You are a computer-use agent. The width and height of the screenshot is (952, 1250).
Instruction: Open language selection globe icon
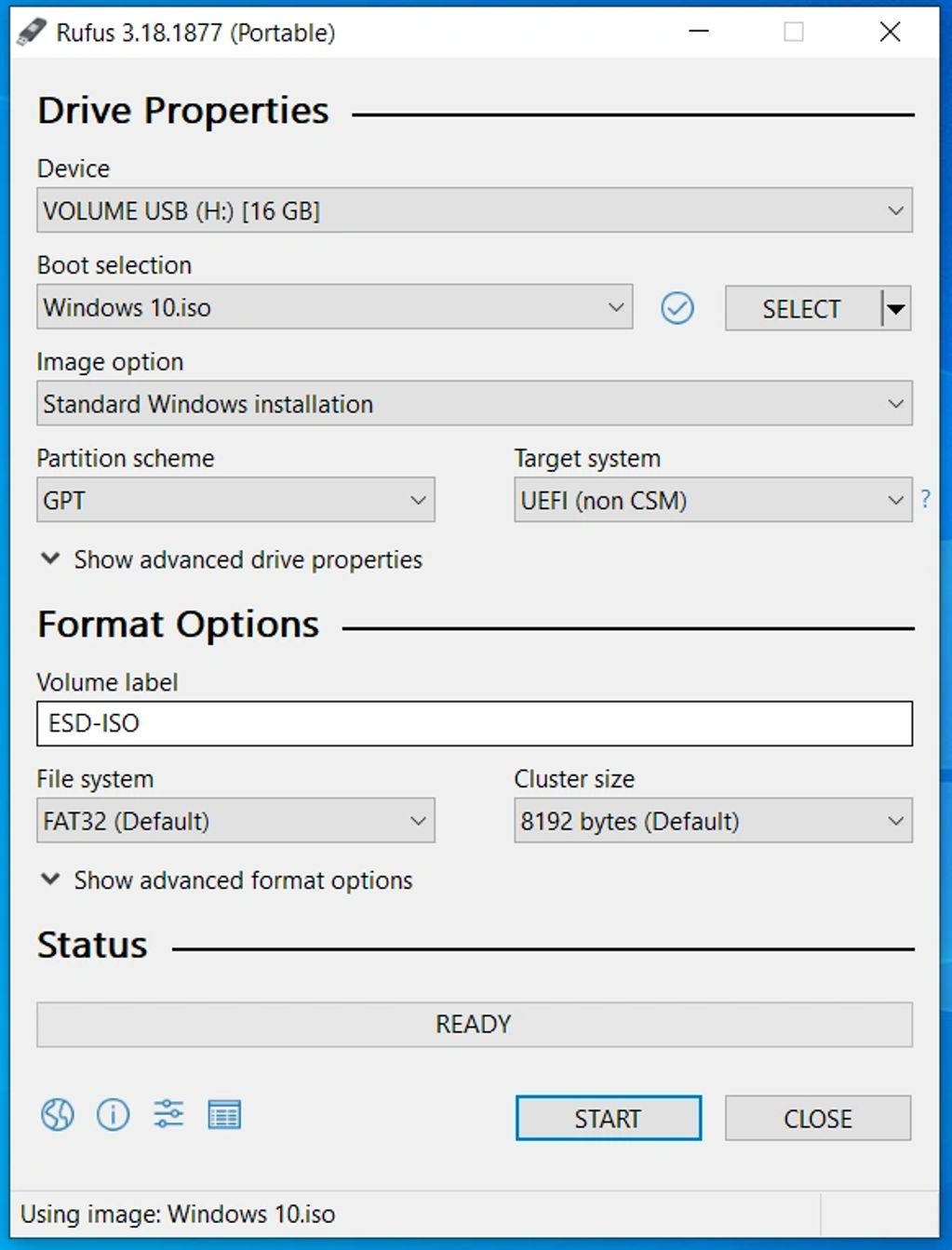click(x=58, y=1114)
